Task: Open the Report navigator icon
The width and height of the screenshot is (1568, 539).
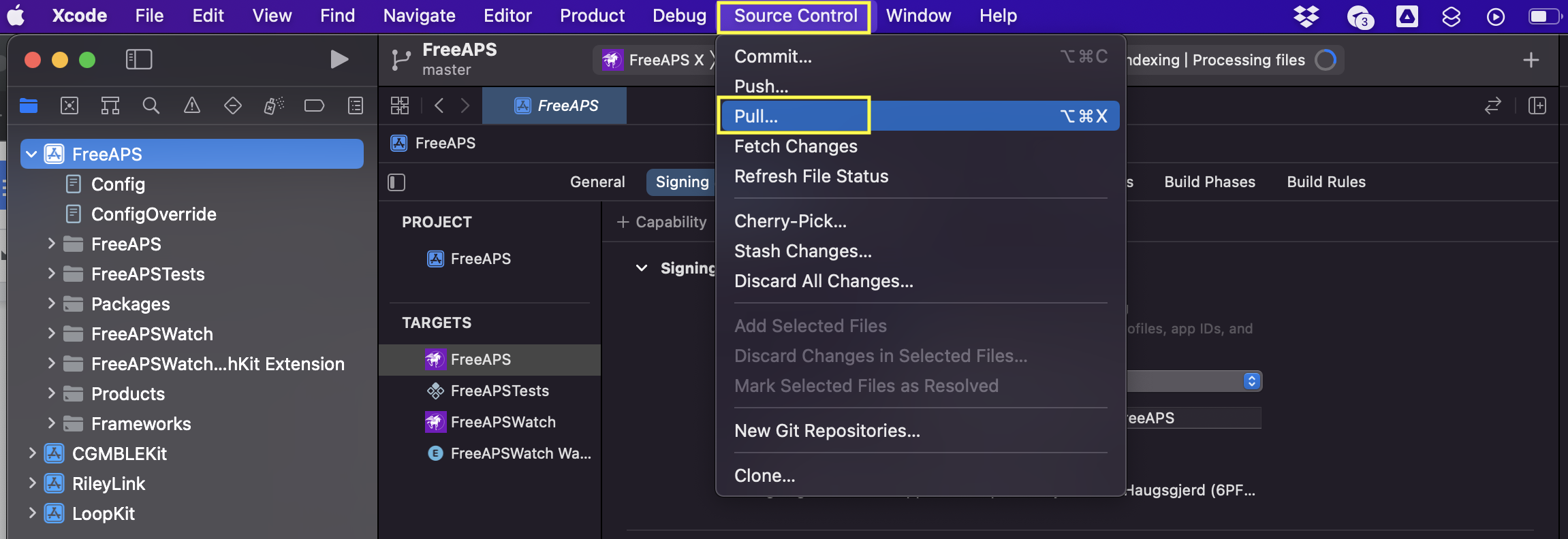Action: (356, 105)
